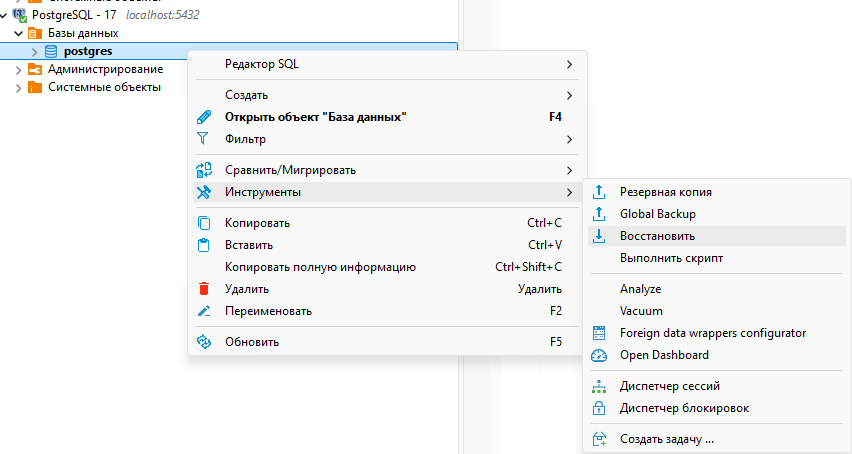Open the Инструменты submenu arrow
Screen dimensions: 852x454
[569, 192]
